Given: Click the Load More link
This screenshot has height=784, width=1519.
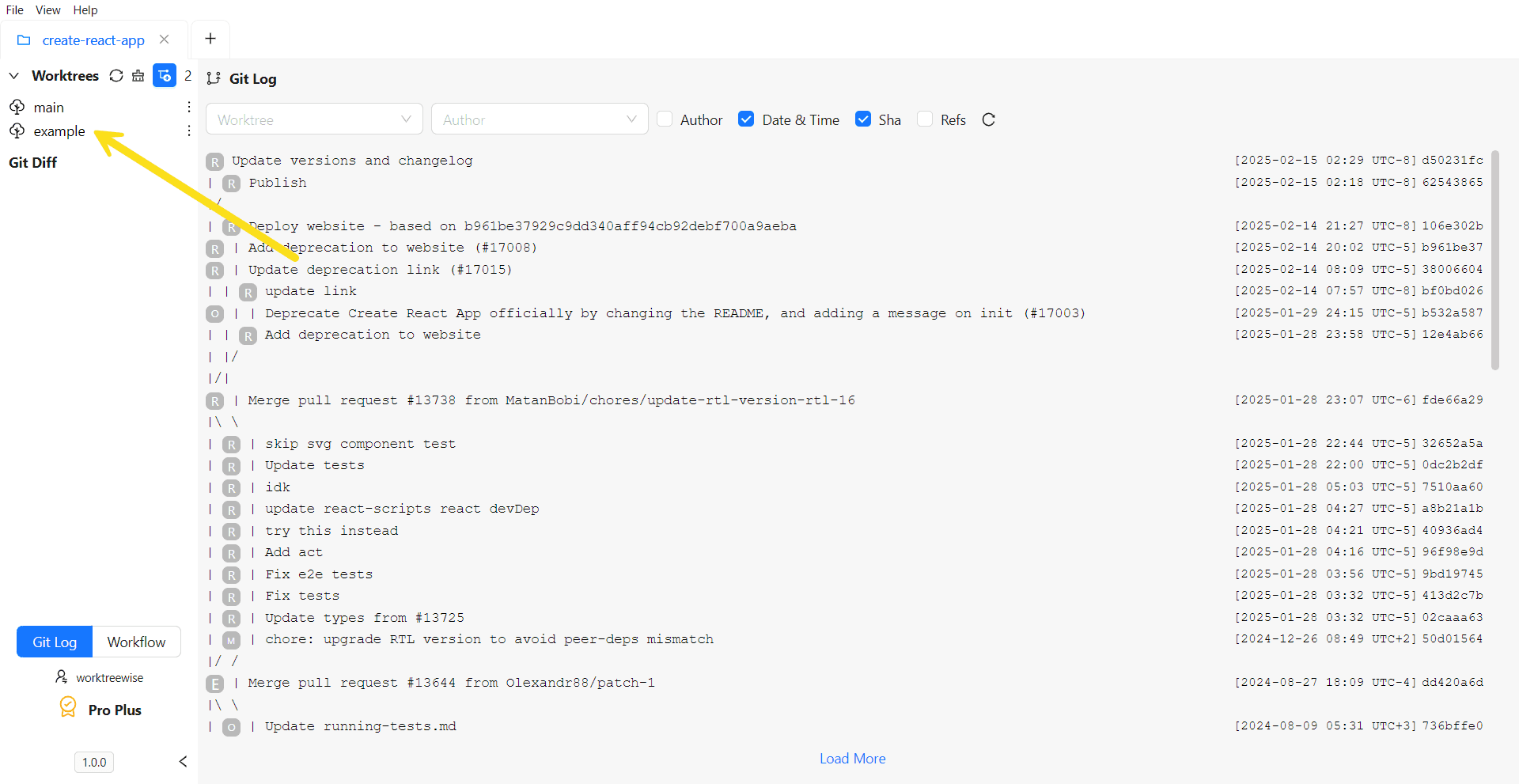Looking at the screenshot, I should [x=852, y=759].
